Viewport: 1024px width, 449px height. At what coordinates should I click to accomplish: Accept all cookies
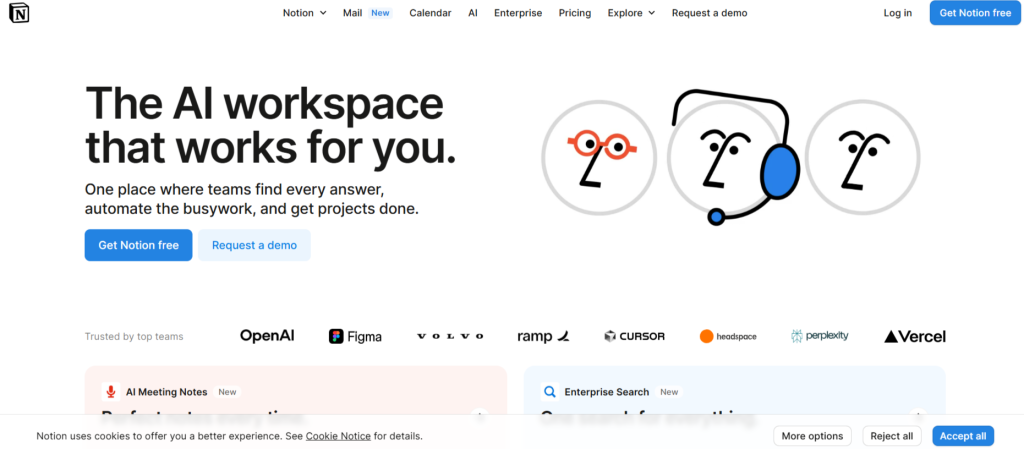[963, 436]
